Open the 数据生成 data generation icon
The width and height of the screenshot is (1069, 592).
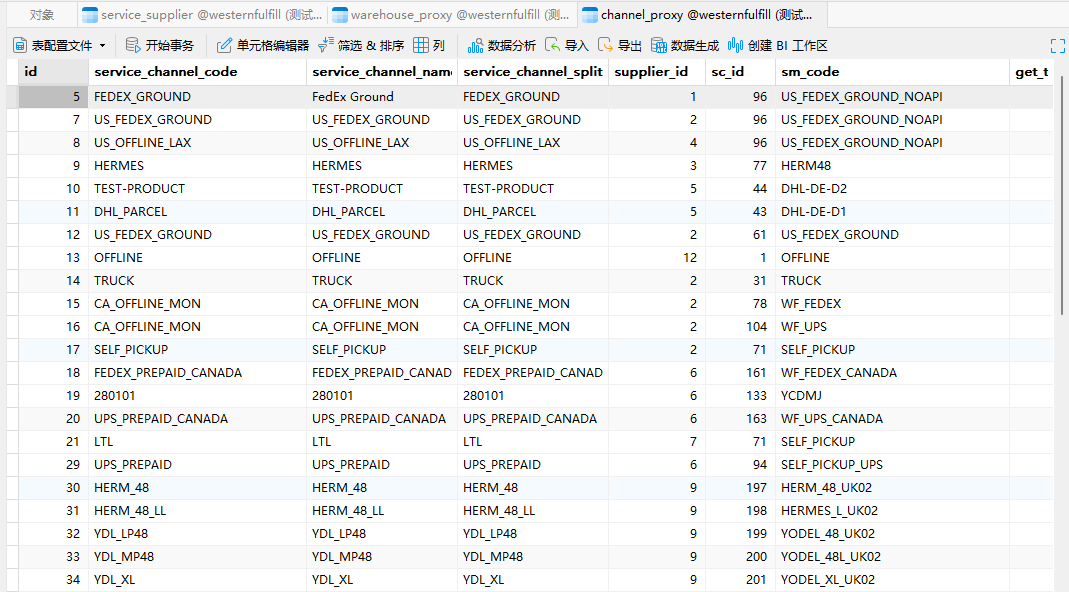(659, 46)
